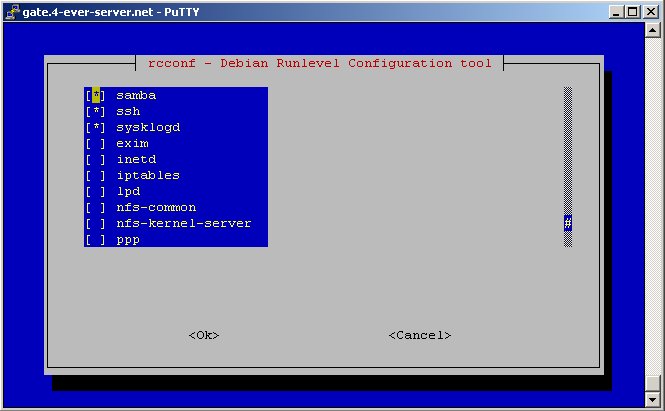This screenshot has width=665, height=411.
Task: Maximize the PuTTY window
Action: click(x=632, y=12)
